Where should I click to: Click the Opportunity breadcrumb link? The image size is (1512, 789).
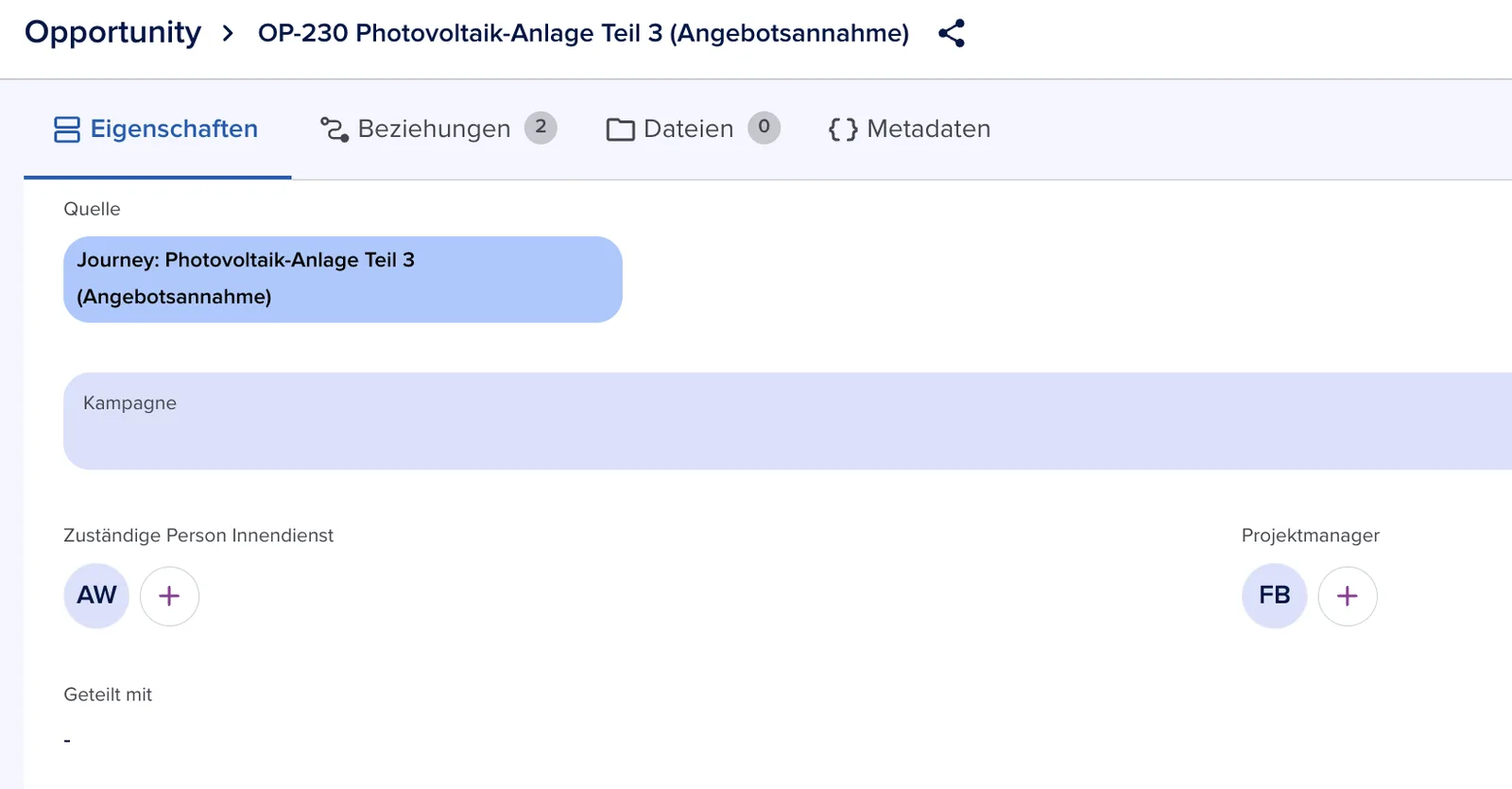[x=112, y=33]
